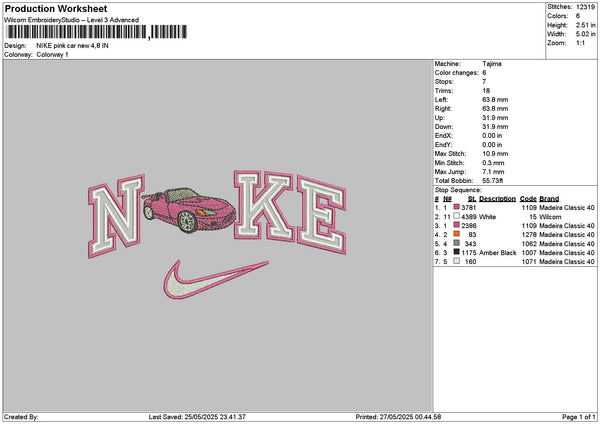Click design name NIKE pink car new 4,8 IN
Viewport: 600px width, 424px height.
[72, 46]
